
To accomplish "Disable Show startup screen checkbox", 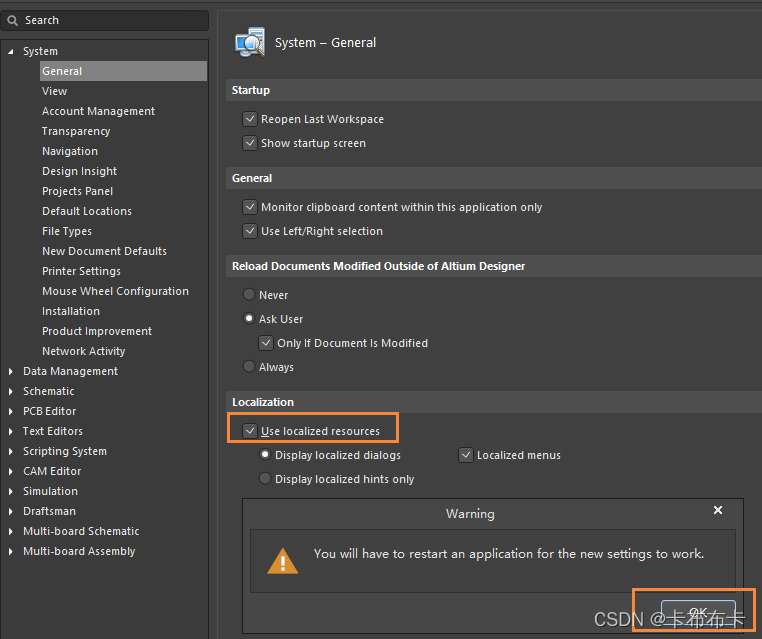I will pyautogui.click(x=250, y=143).
